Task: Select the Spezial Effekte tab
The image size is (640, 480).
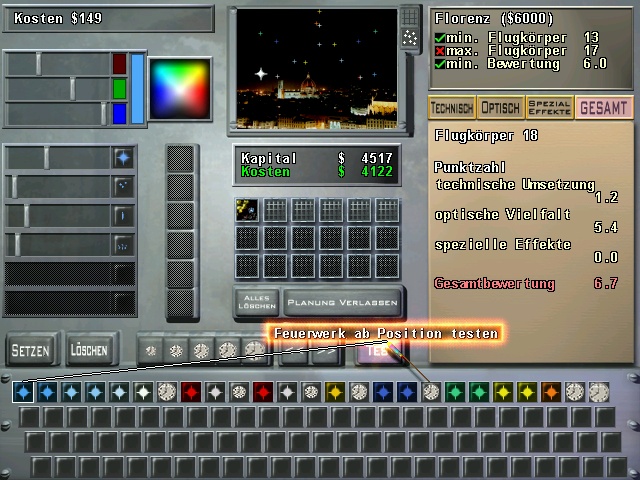Action: (x=550, y=108)
